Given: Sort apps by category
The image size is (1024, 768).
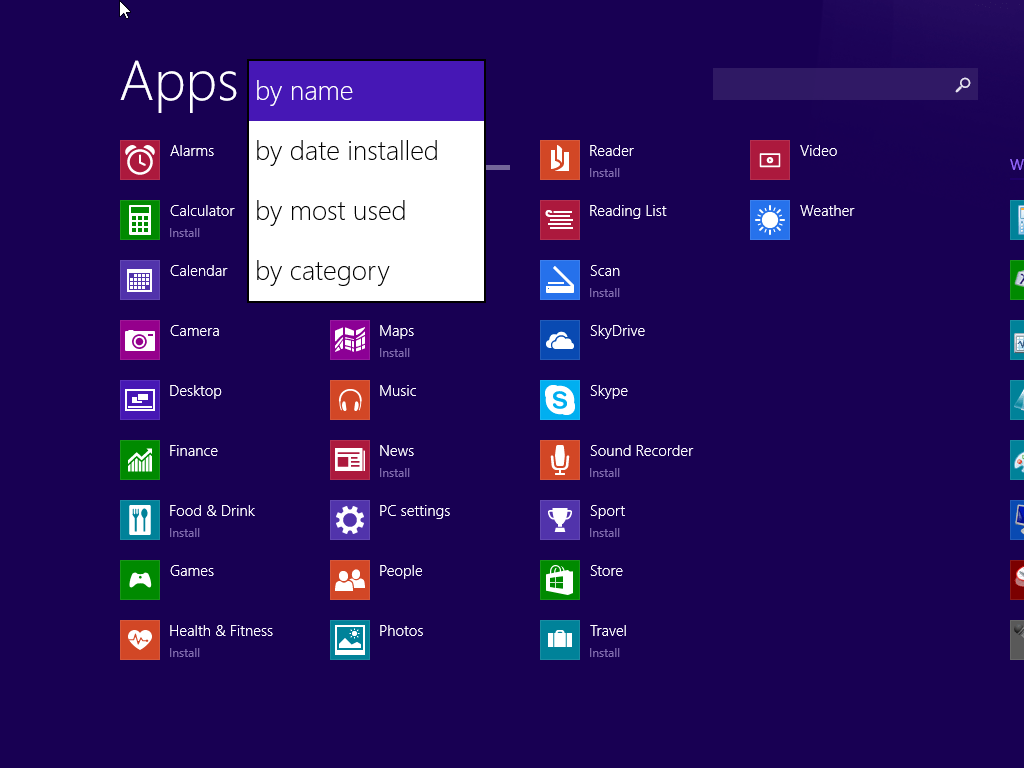Looking at the screenshot, I should pyautogui.click(x=366, y=271).
